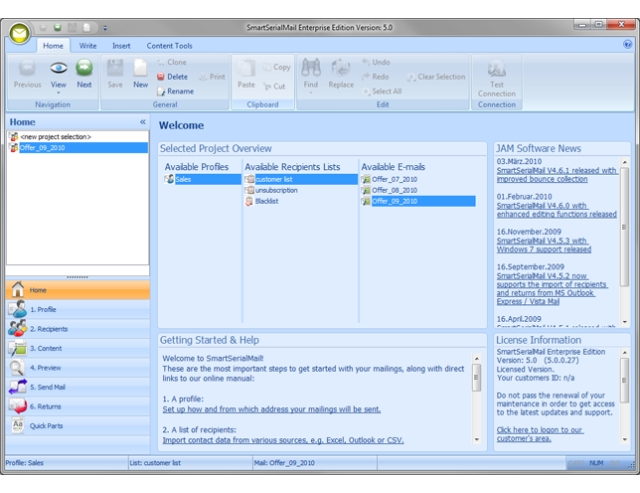Open the SmartSerialMail V4.6.0 news link
This screenshot has width=640, height=493.
556,210
